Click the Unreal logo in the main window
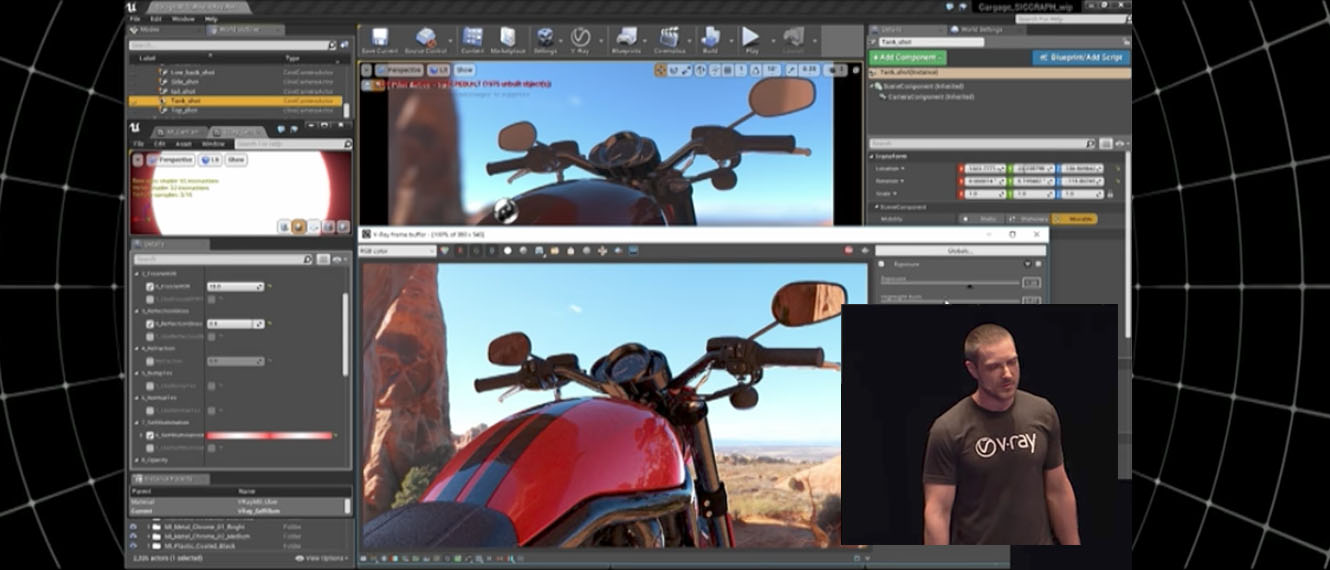 (132, 6)
